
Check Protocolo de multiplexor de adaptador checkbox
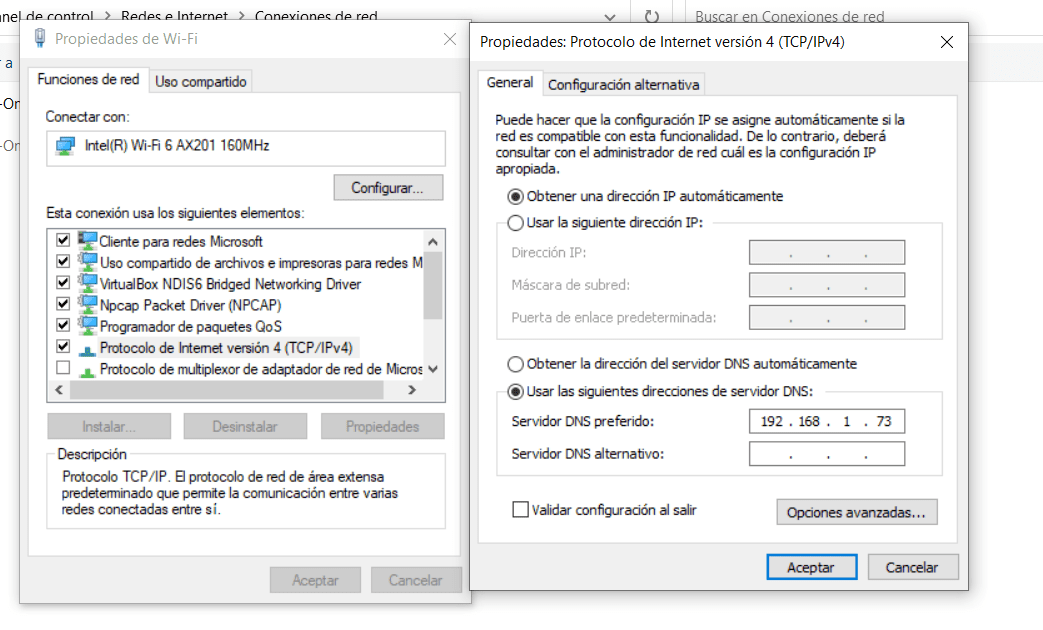click(x=63, y=367)
